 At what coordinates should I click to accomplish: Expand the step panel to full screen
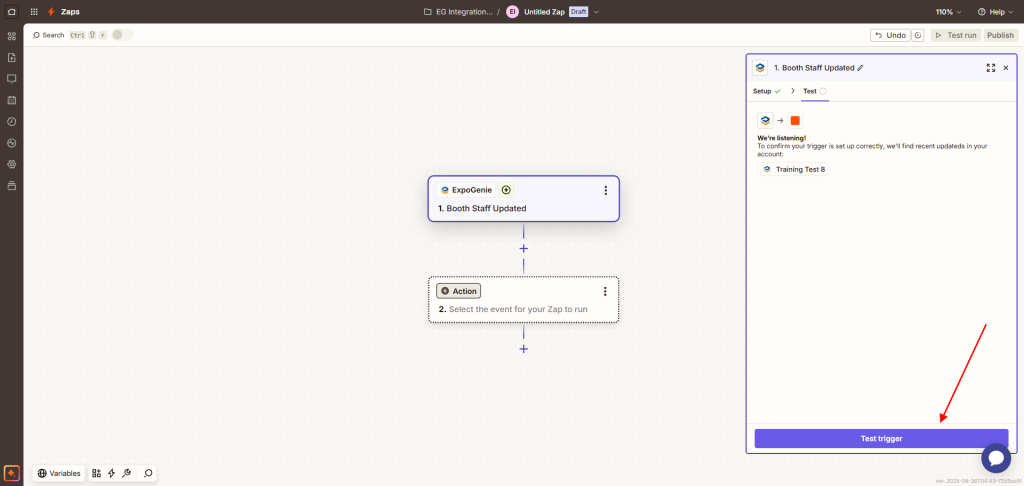(990, 68)
